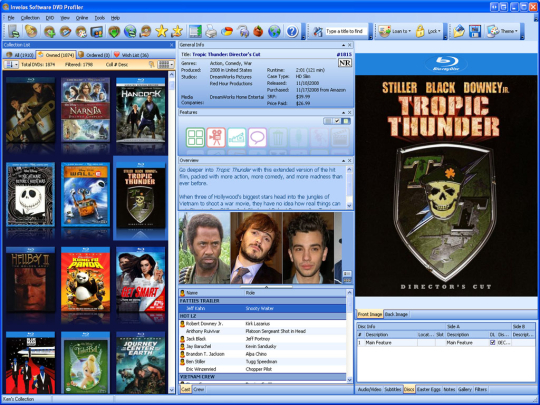Switch to the Wish List tab
Image resolution: width=540 pixels, height=405 pixels.
coord(132,55)
